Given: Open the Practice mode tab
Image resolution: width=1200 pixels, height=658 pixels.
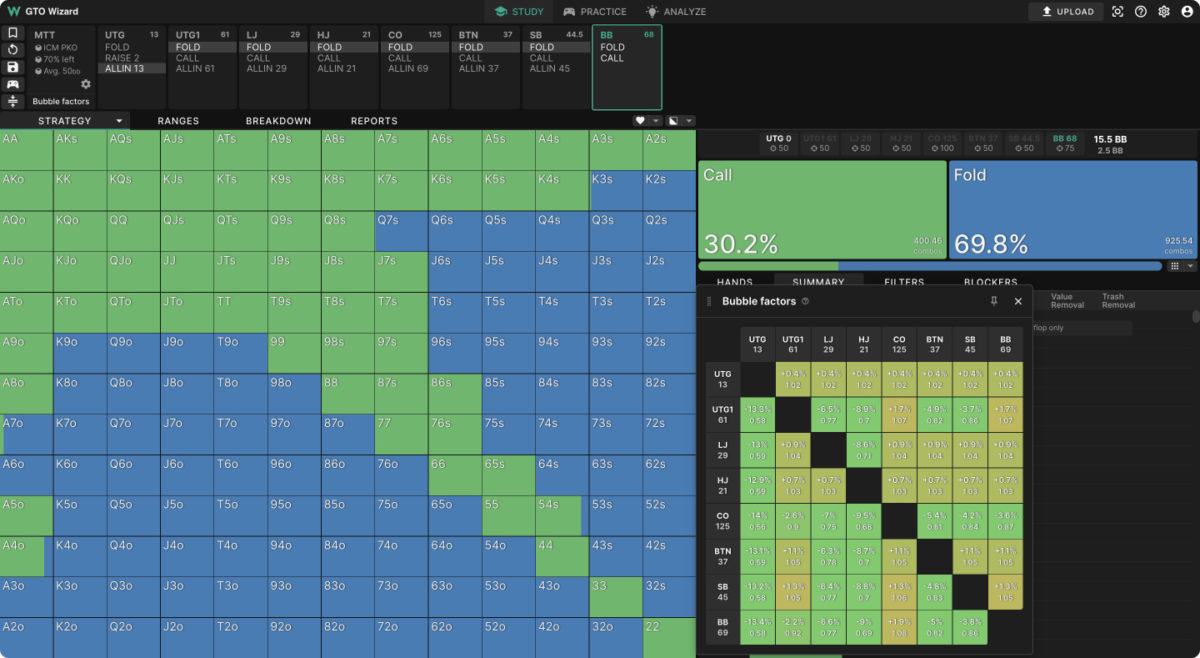Looking at the screenshot, I should click(595, 12).
